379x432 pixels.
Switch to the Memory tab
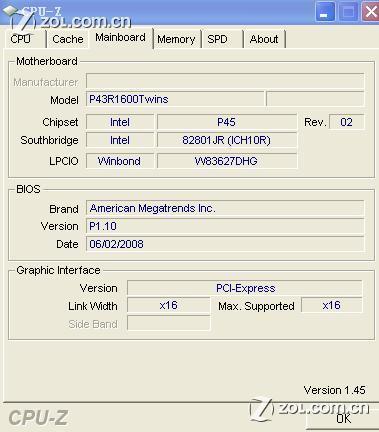click(x=176, y=39)
